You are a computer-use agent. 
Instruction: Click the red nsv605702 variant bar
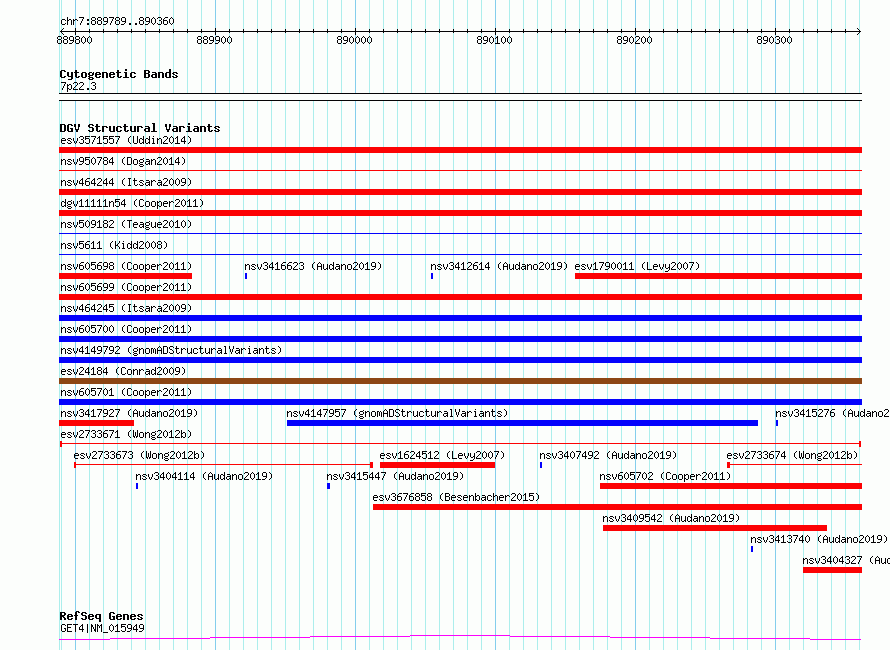click(x=731, y=486)
